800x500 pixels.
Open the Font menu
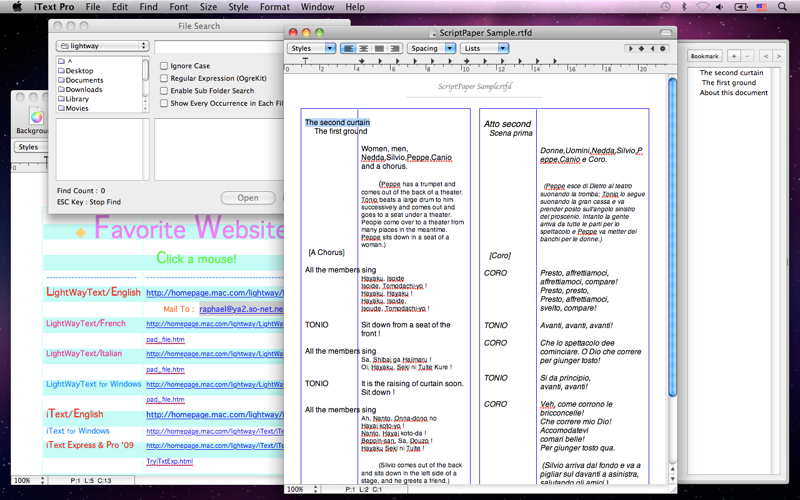tap(179, 7)
